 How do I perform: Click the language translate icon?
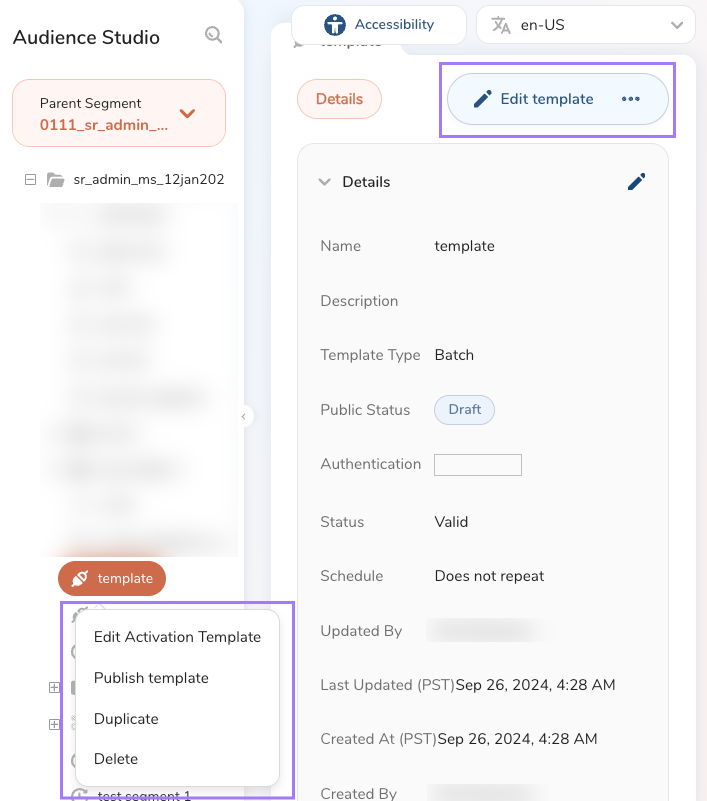(501, 25)
